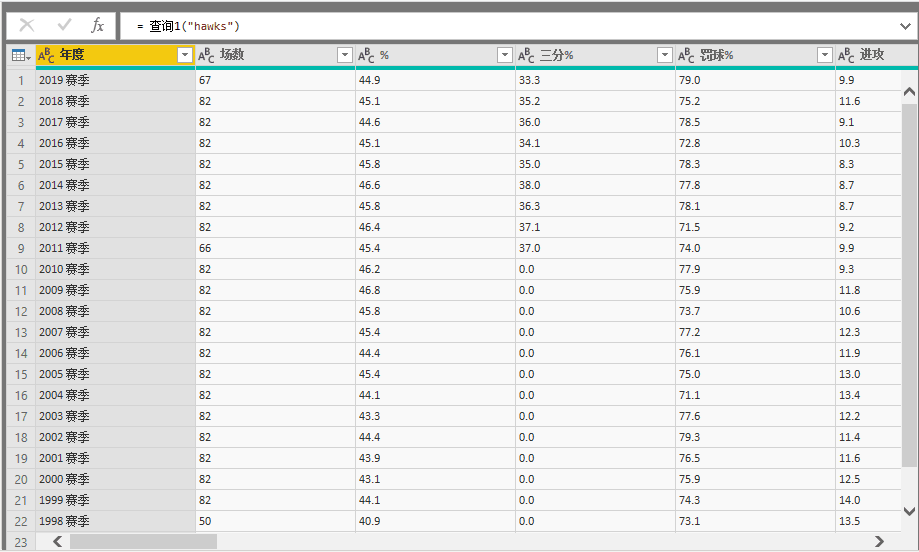Click the fx function icon
This screenshot has height=552, width=919.
pos(97,25)
